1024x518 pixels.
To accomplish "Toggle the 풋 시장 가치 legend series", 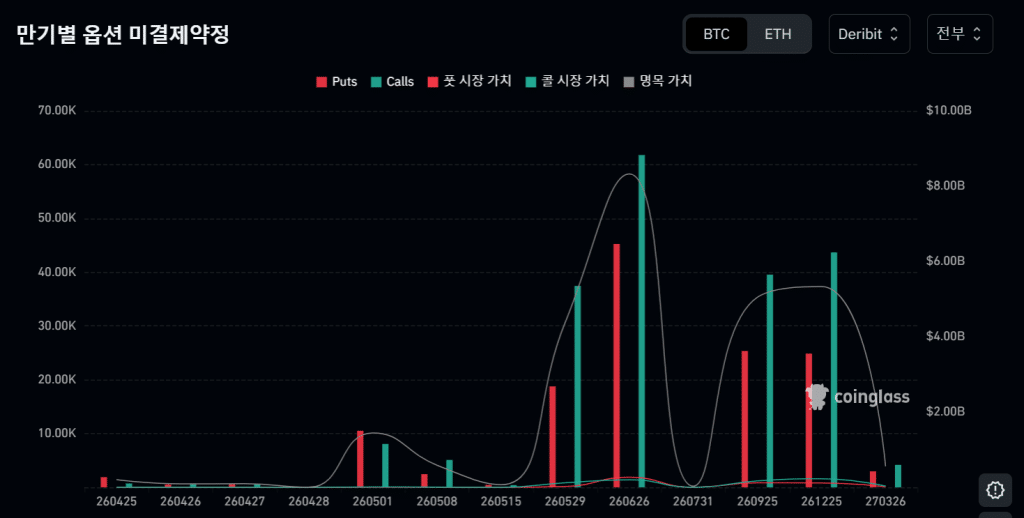I will pyautogui.click(x=469, y=81).
